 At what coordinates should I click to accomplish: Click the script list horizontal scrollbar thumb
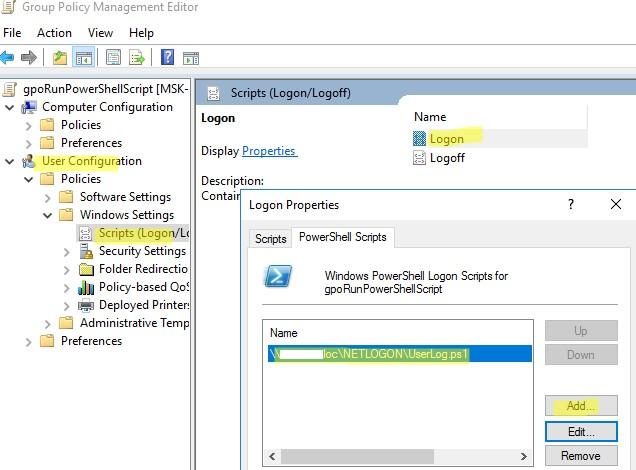(357, 457)
